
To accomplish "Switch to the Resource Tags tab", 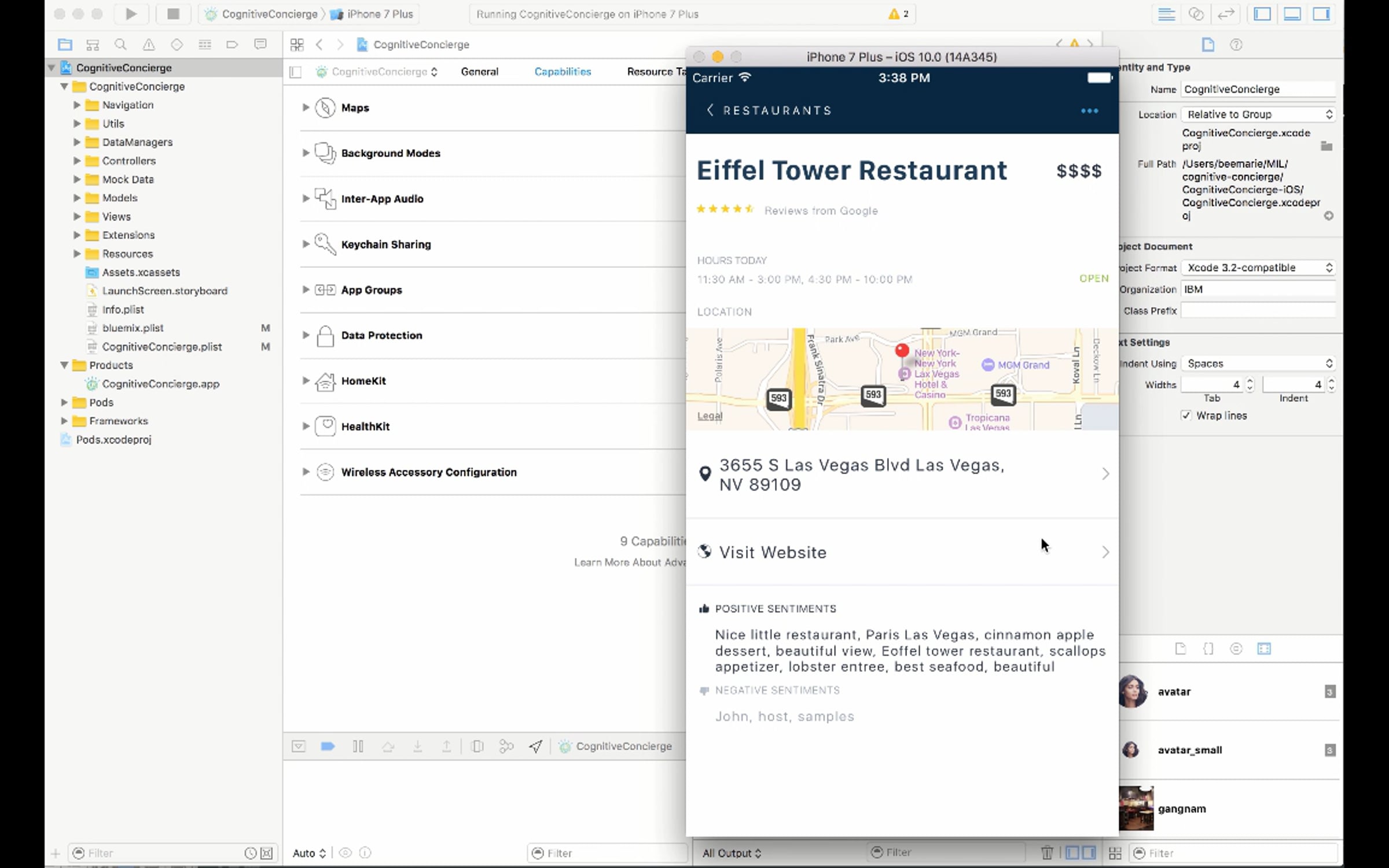I will pyautogui.click(x=656, y=72).
